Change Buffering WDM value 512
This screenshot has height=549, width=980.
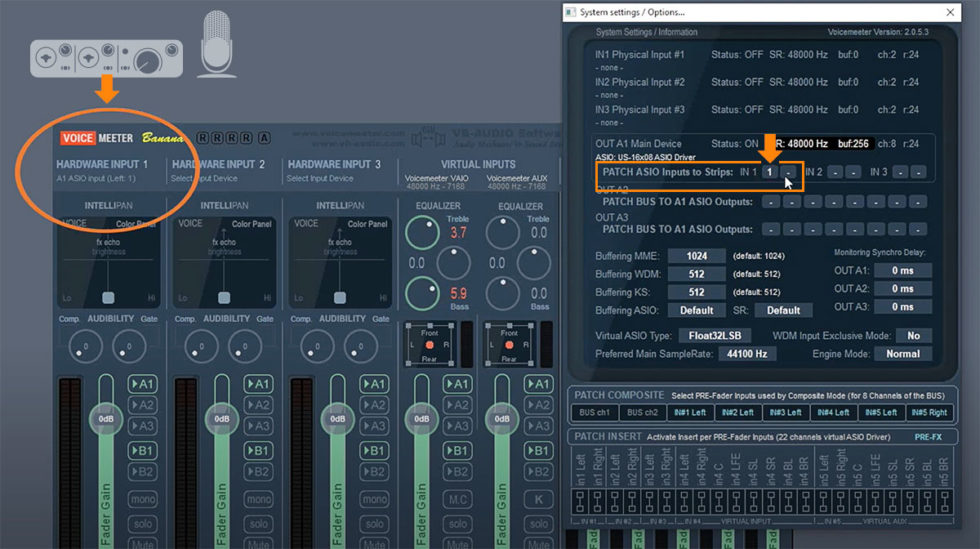point(696,274)
